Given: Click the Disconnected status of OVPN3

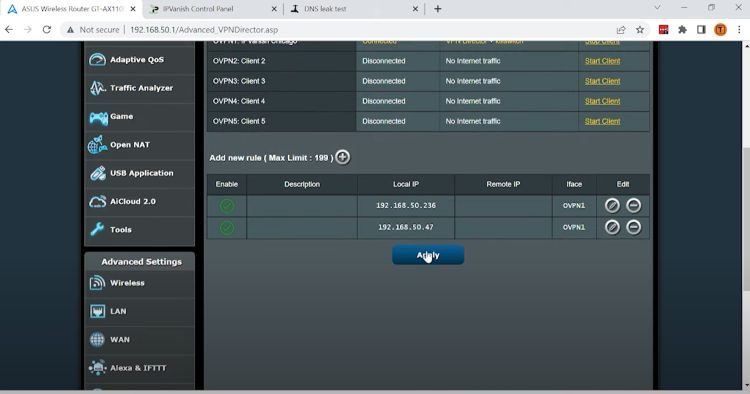Looking at the screenshot, I should click(384, 81).
